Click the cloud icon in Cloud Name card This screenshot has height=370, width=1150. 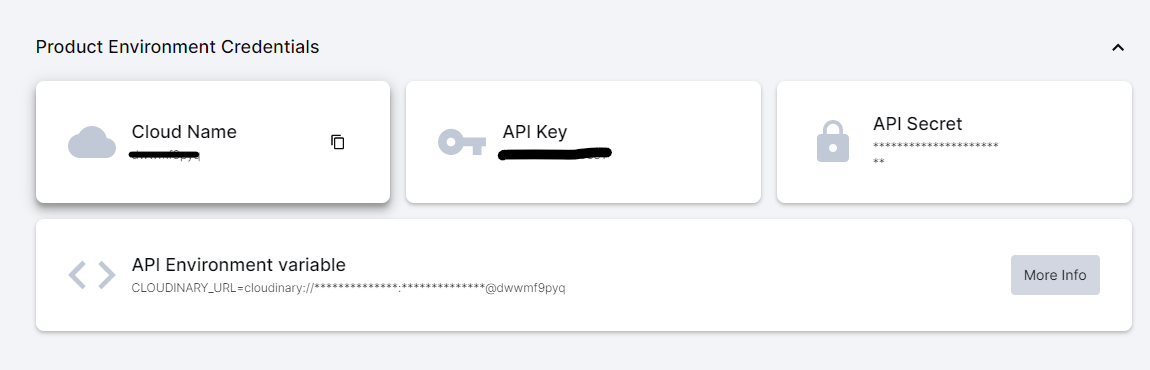pyautogui.click(x=92, y=142)
